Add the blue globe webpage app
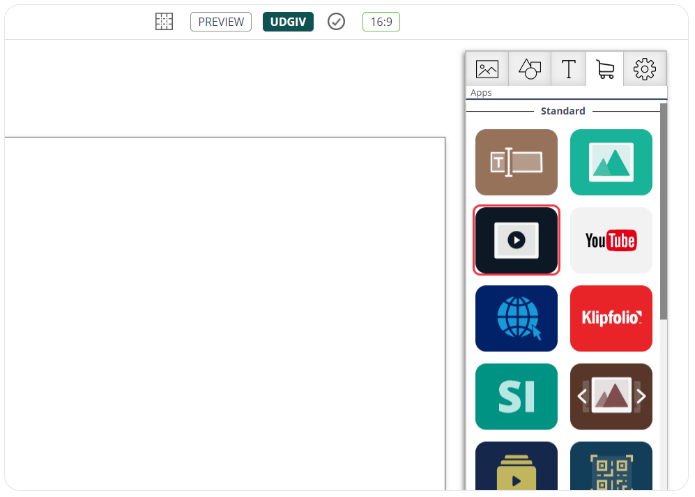Screen dimensions: 695x497 coord(516,318)
